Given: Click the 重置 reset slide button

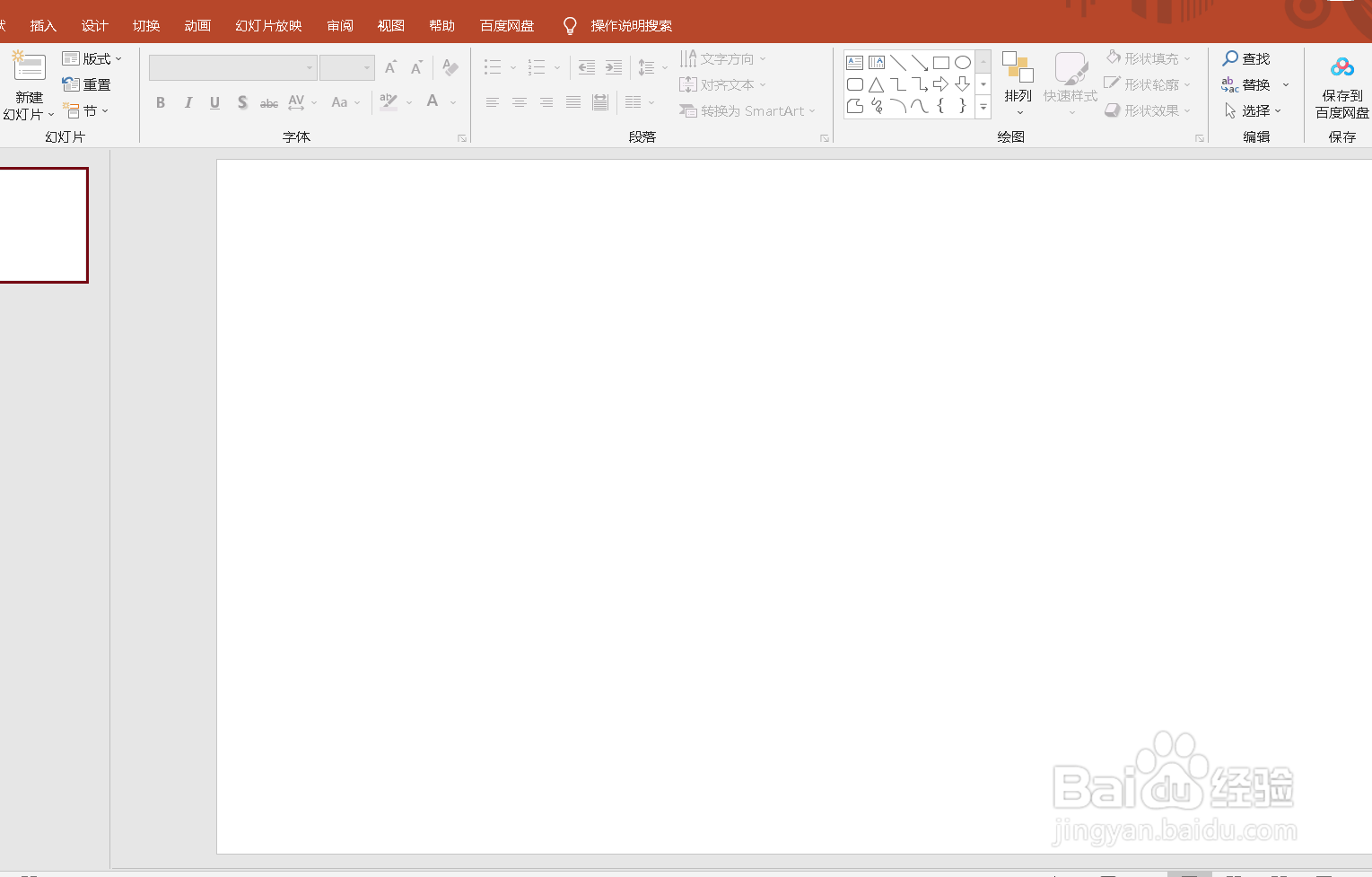Looking at the screenshot, I should (x=87, y=84).
